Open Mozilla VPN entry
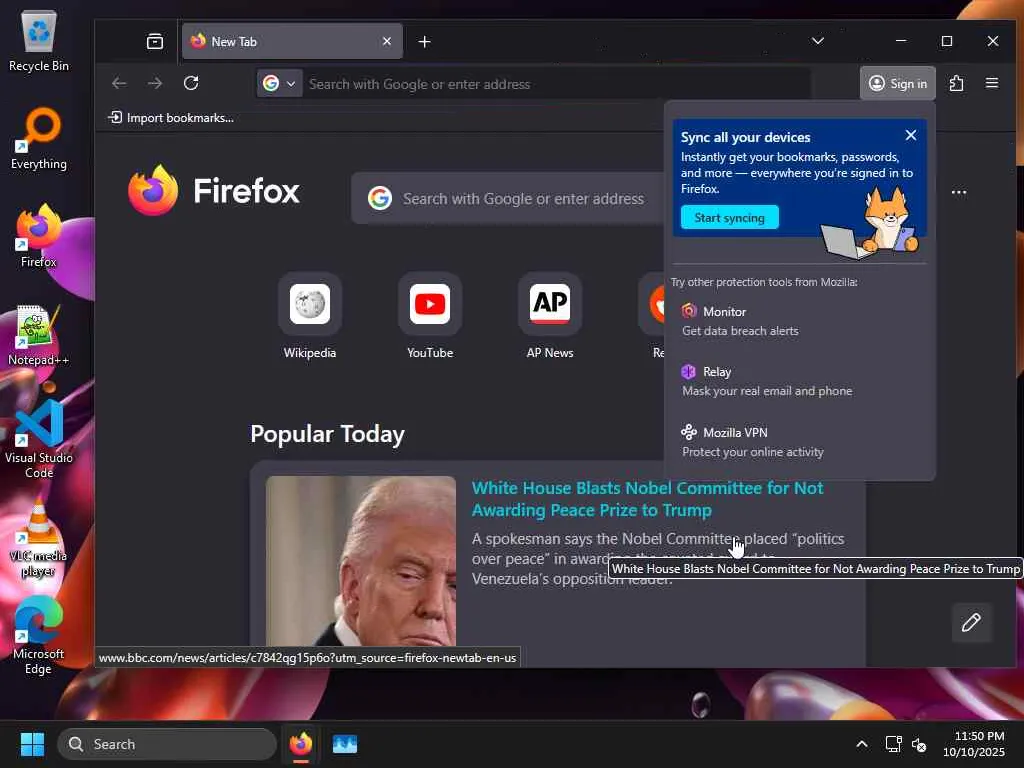Screen dimensions: 1024x768 coord(800,441)
